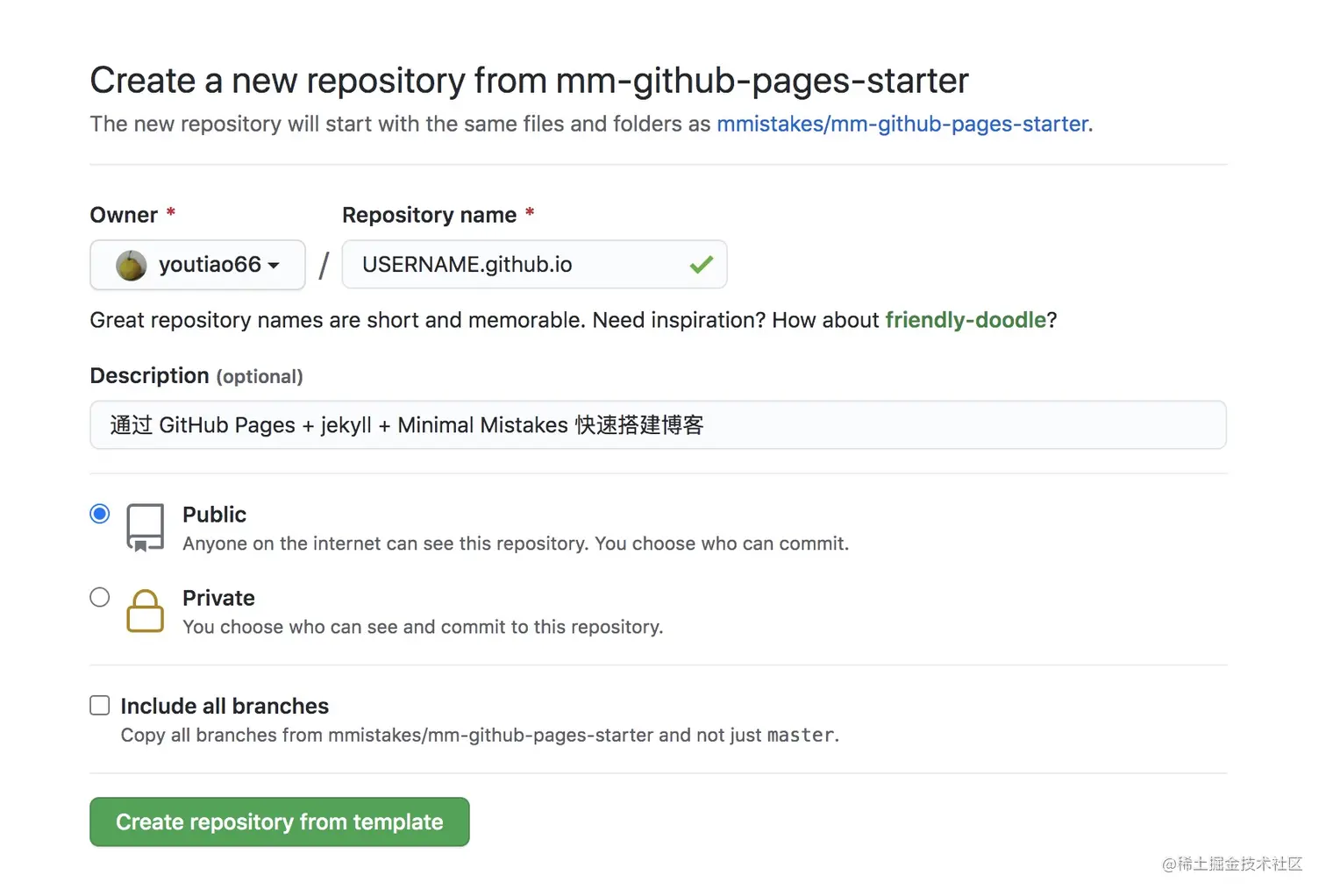Screen dimensions: 1326x896
Task: Open the mmistakes/mm-github-pages-starter link
Action: [902, 124]
